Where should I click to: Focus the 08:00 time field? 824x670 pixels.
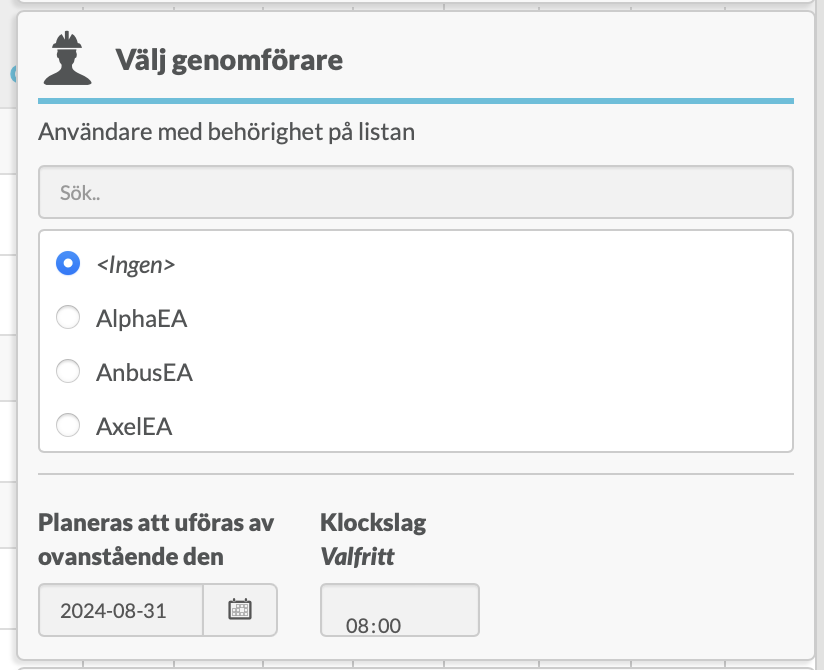[x=399, y=613]
